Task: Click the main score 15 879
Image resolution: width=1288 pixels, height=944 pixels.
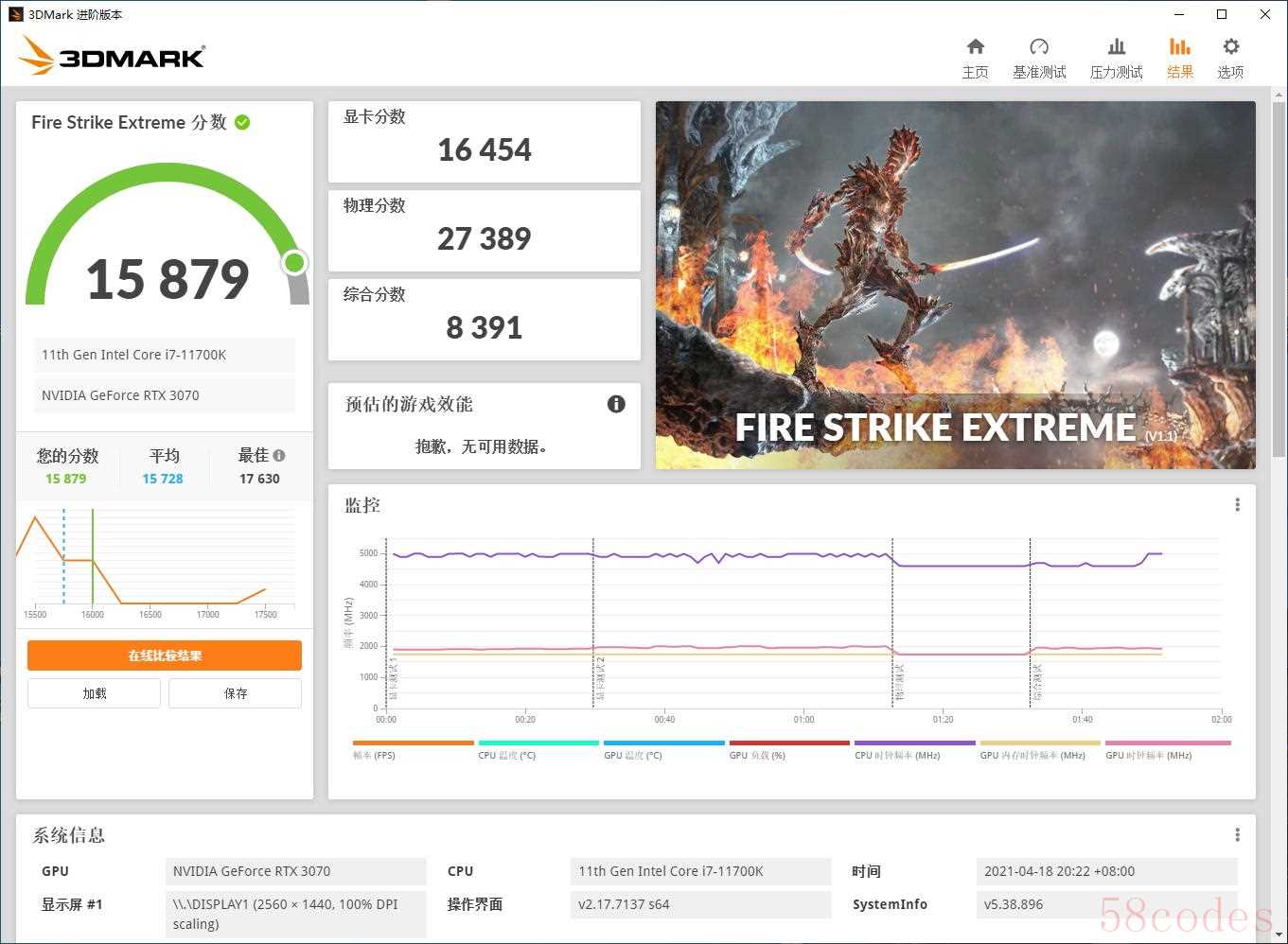Action: click(168, 280)
